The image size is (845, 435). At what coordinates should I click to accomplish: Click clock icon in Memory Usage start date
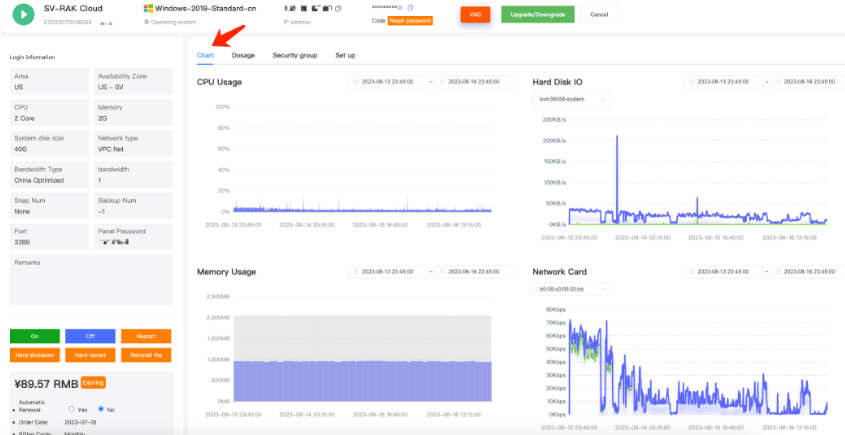point(356,272)
